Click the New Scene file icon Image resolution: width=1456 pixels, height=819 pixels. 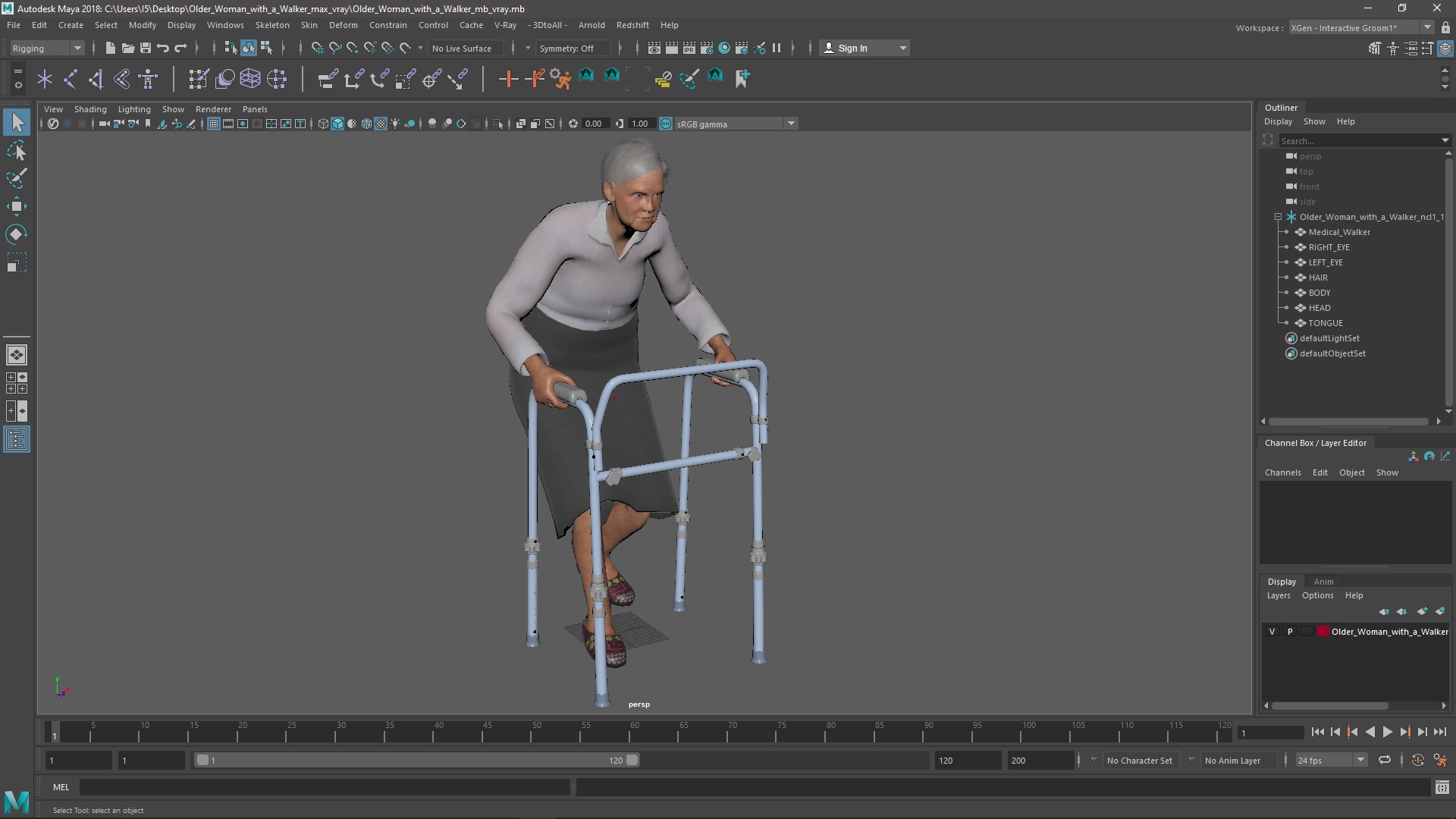110,48
